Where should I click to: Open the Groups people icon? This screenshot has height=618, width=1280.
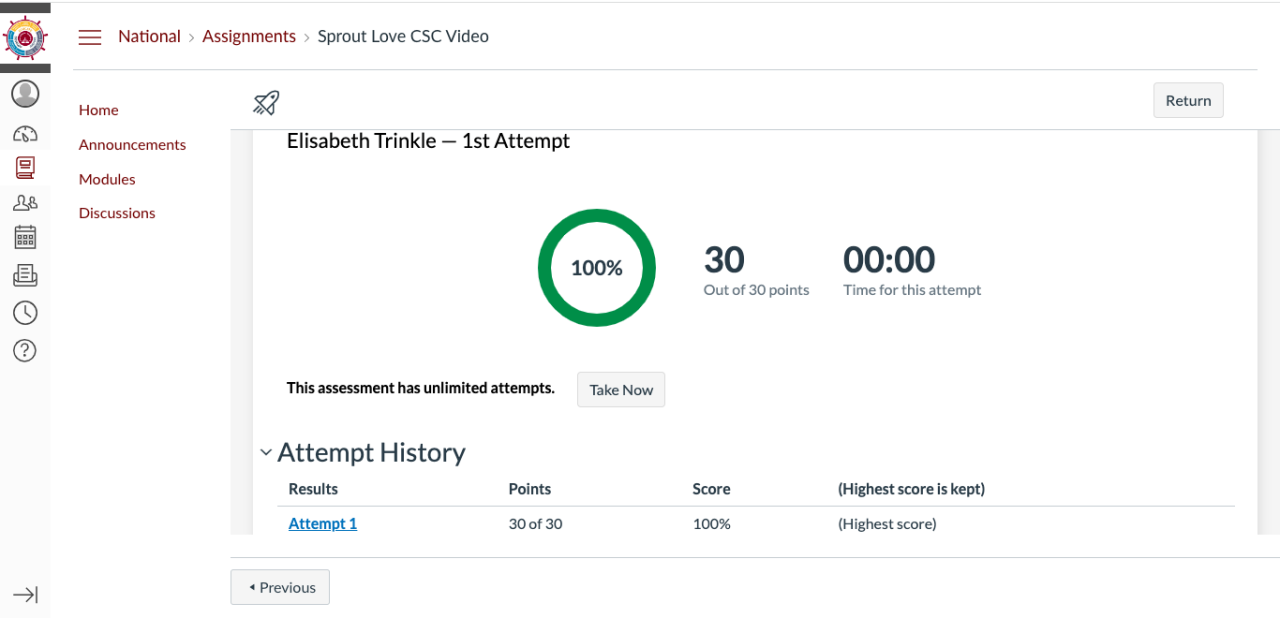pos(25,203)
